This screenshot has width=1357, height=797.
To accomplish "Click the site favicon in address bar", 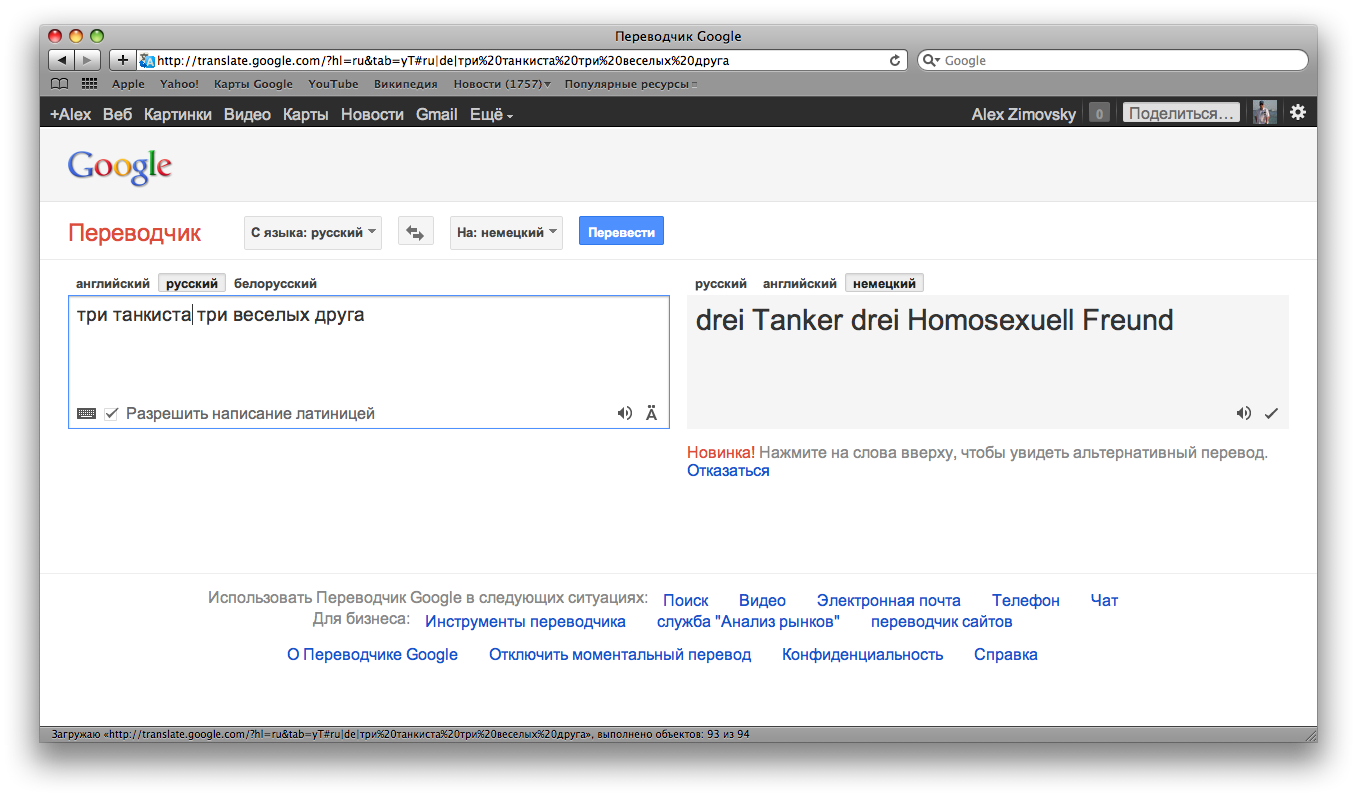I will 147,60.
